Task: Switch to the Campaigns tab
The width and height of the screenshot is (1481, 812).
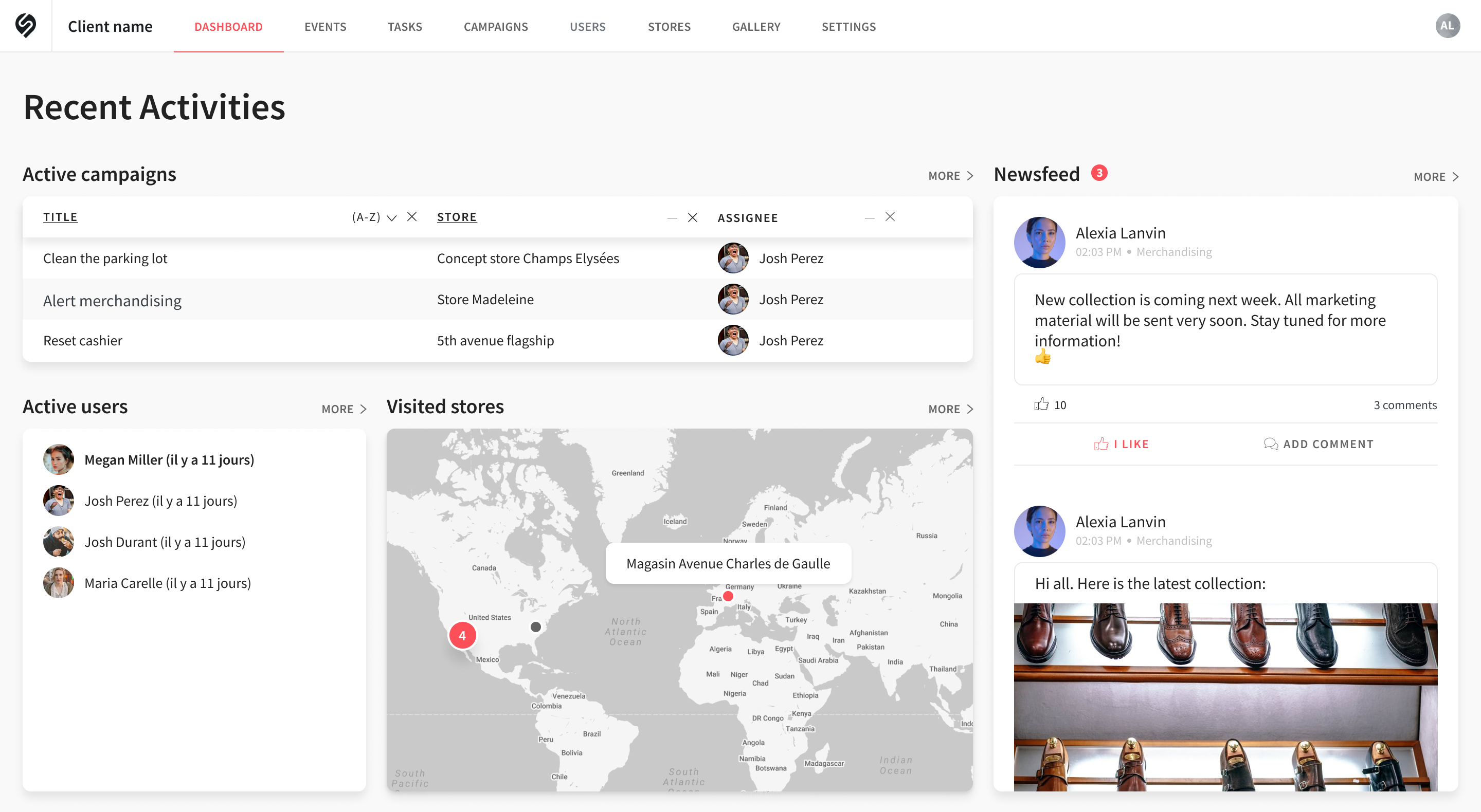Action: (496, 26)
